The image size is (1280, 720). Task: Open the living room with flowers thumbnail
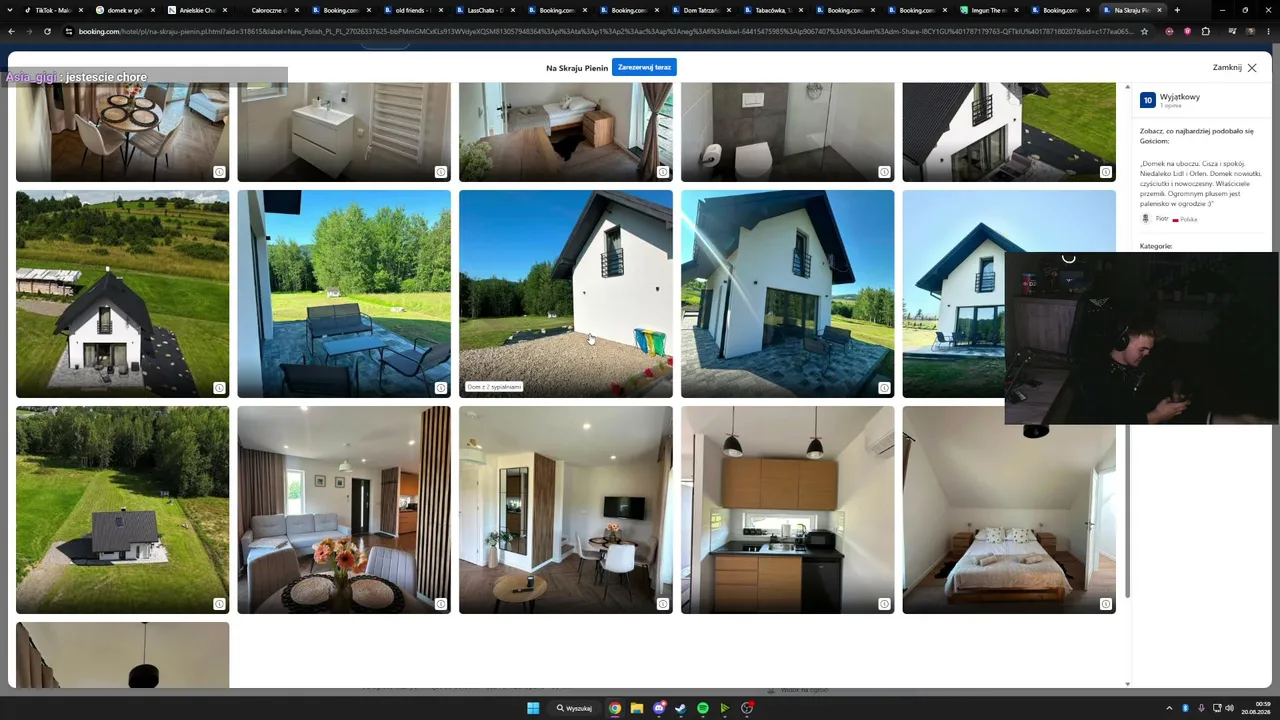[x=344, y=510]
